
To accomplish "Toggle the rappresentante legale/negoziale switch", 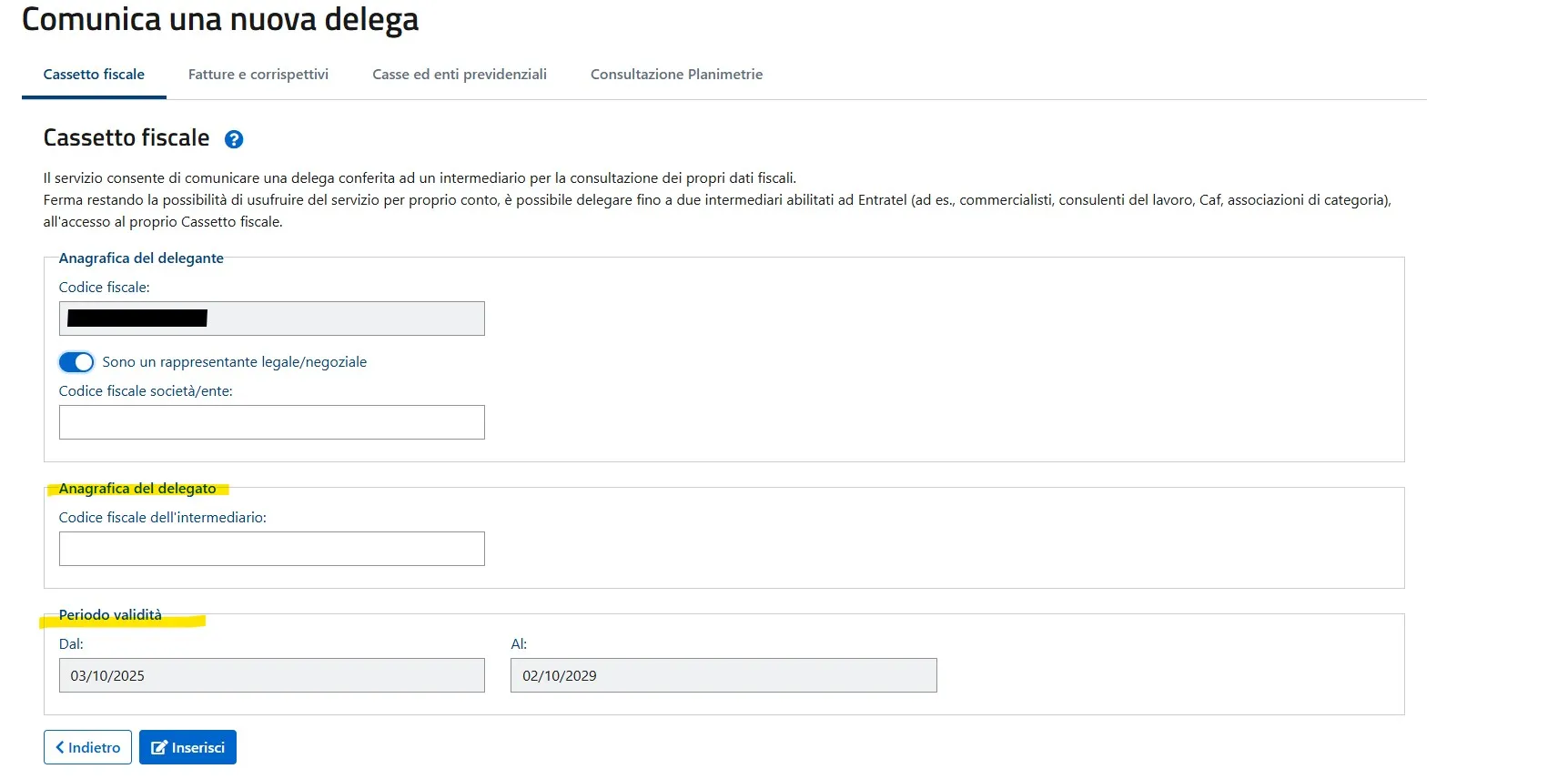I will tap(76, 362).
